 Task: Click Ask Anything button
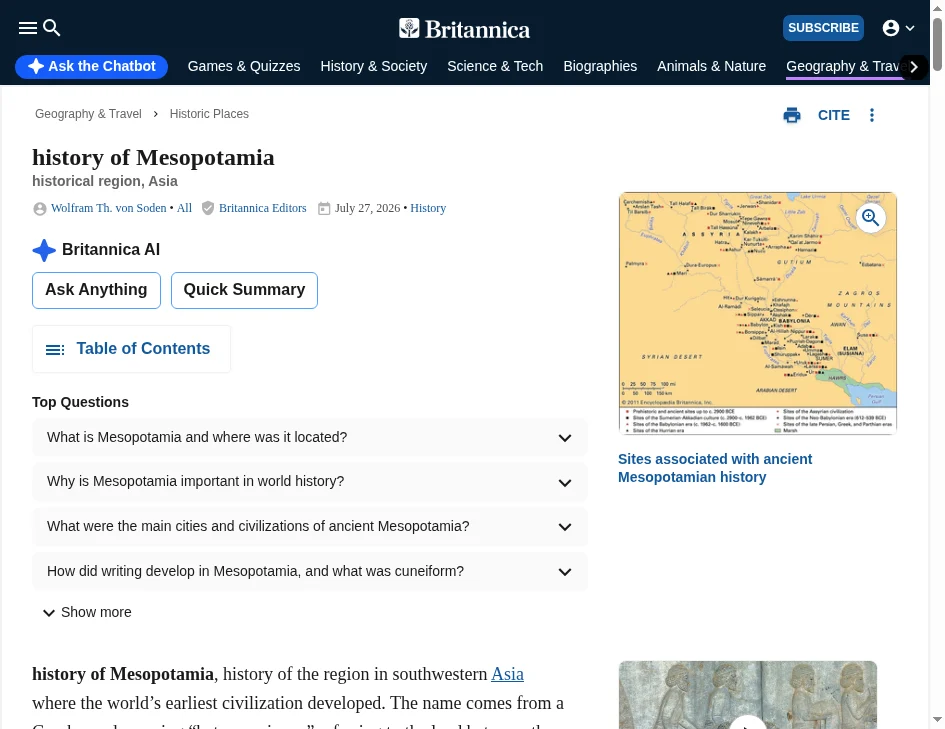(96, 290)
